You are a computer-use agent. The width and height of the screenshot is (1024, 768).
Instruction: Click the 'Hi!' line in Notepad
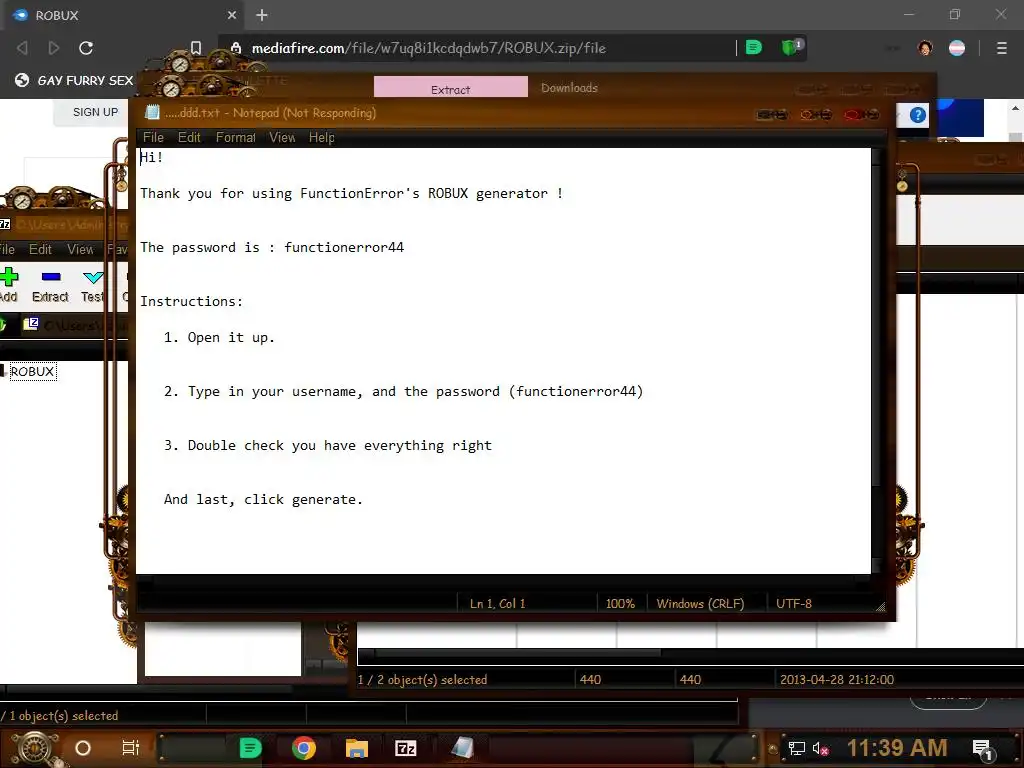pos(152,157)
